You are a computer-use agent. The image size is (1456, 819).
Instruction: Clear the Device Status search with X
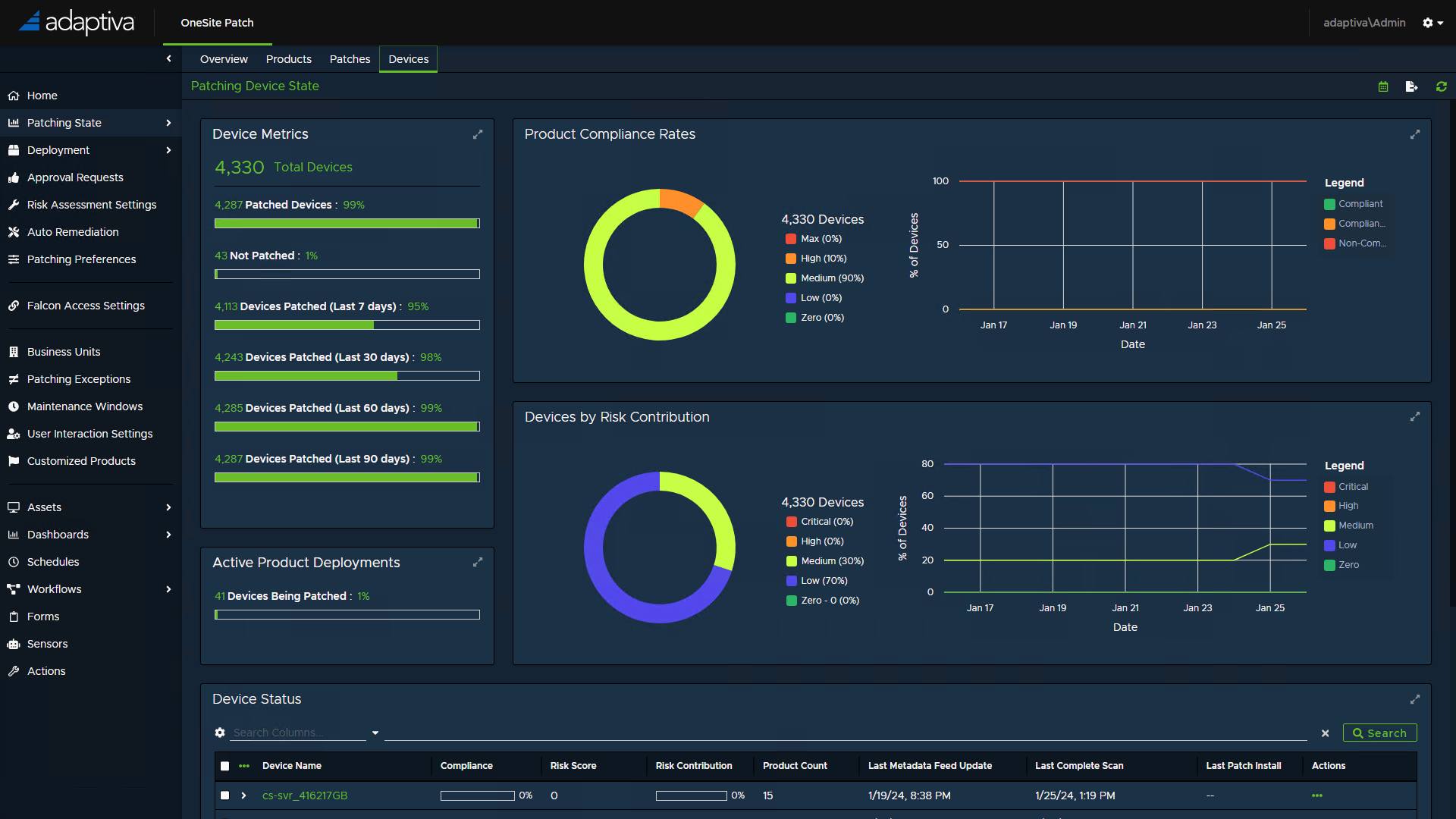point(1325,733)
